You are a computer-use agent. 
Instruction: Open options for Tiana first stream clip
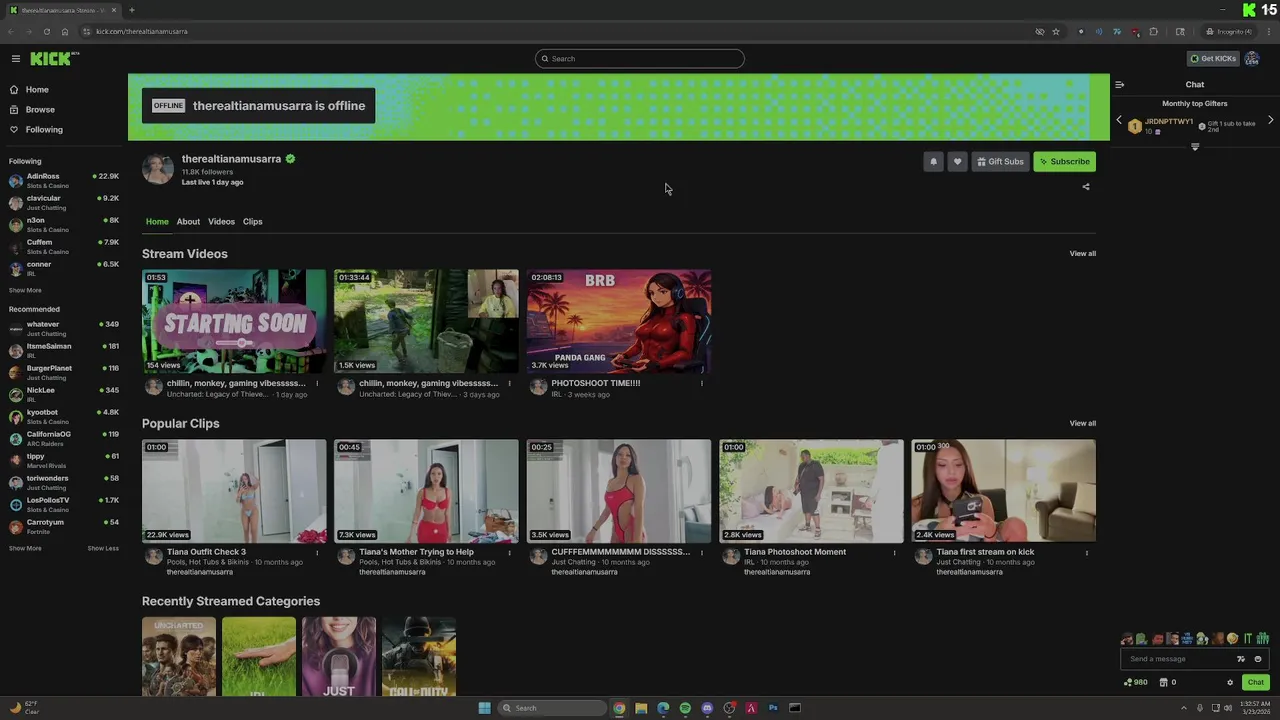(1086, 553)
